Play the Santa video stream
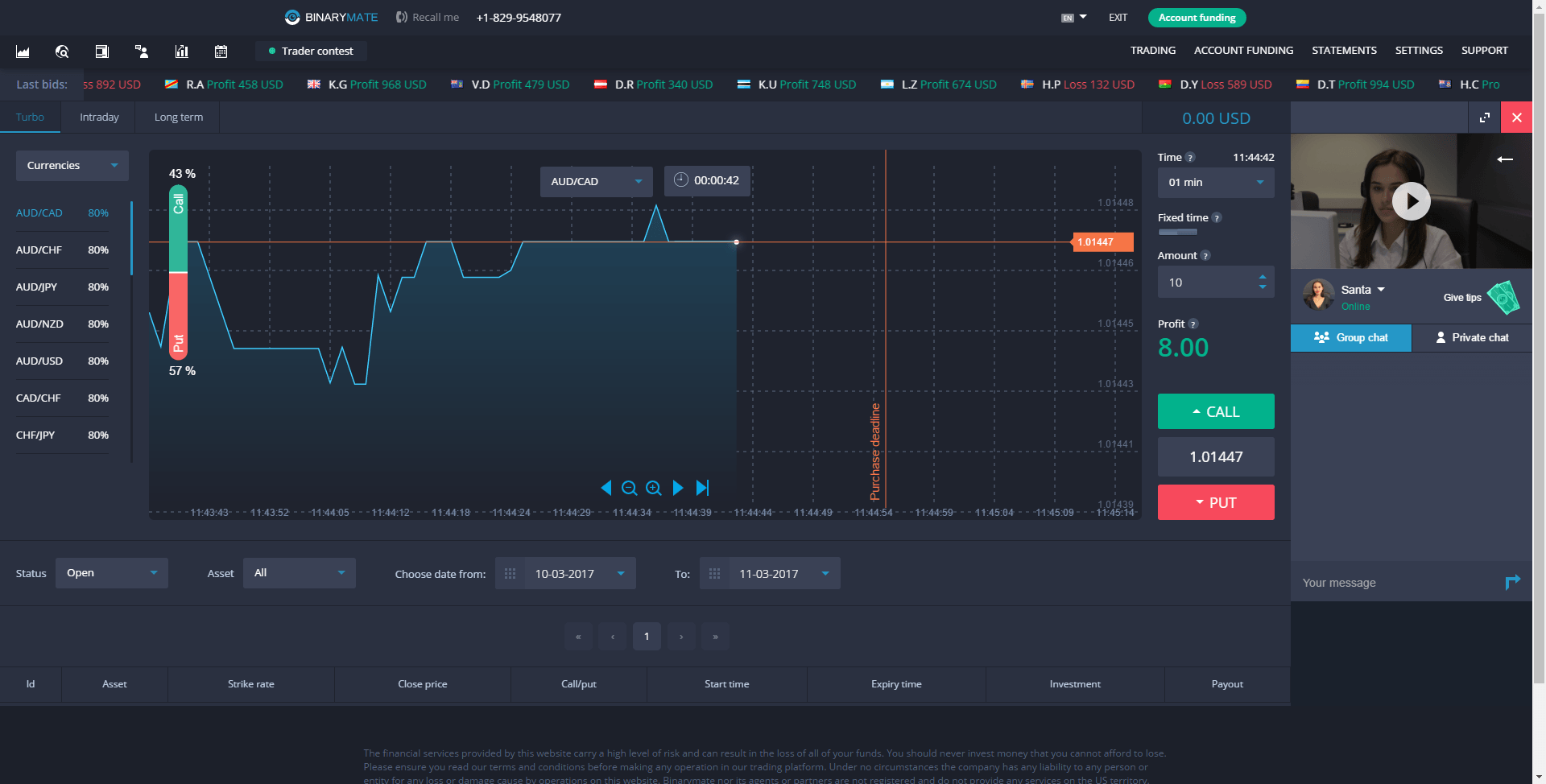The height and width of the screenshot is (784, 1546). [x=1412, y=201]
